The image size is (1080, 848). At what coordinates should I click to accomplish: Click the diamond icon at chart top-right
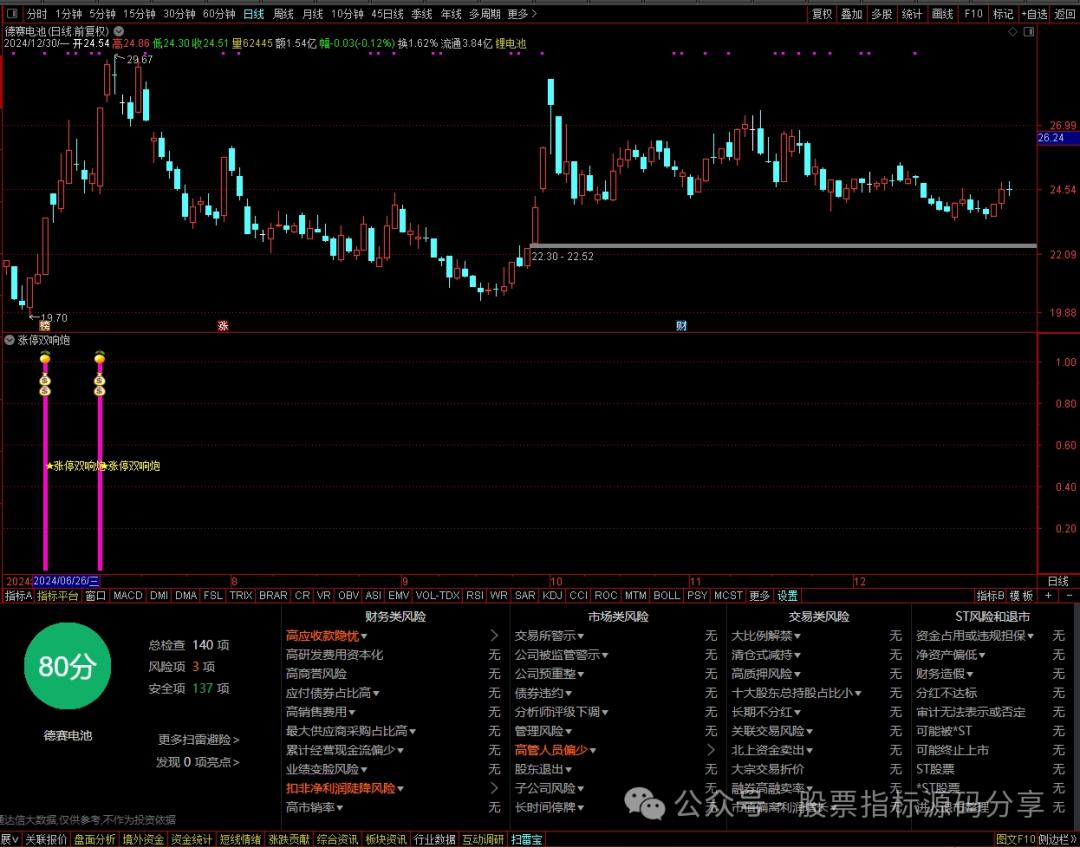[1012, 32]
